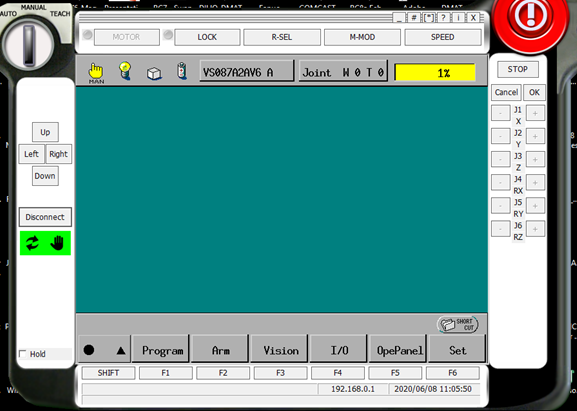This screenshot has width=577, height=411.
Task: Expand the black triangle menu arrow
Action: (x=121, y=351)
